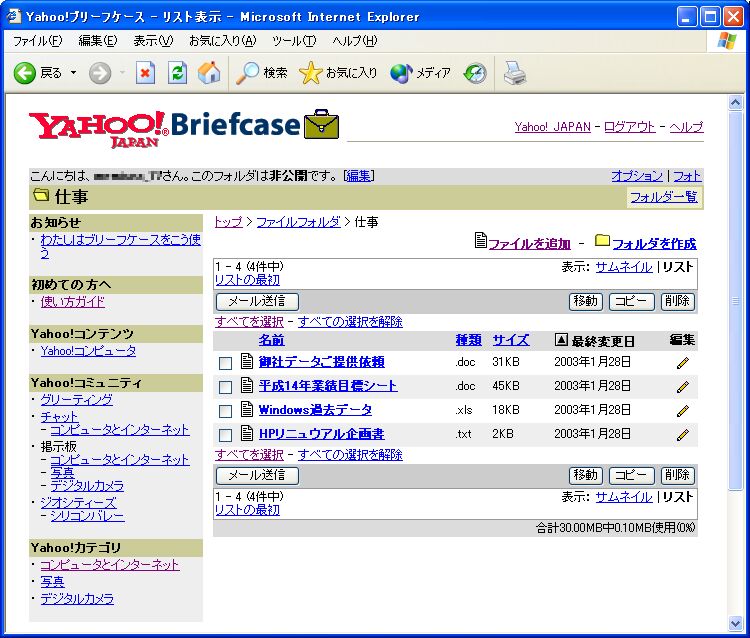Click the Stop button in IE toolbar

point(146,73)
